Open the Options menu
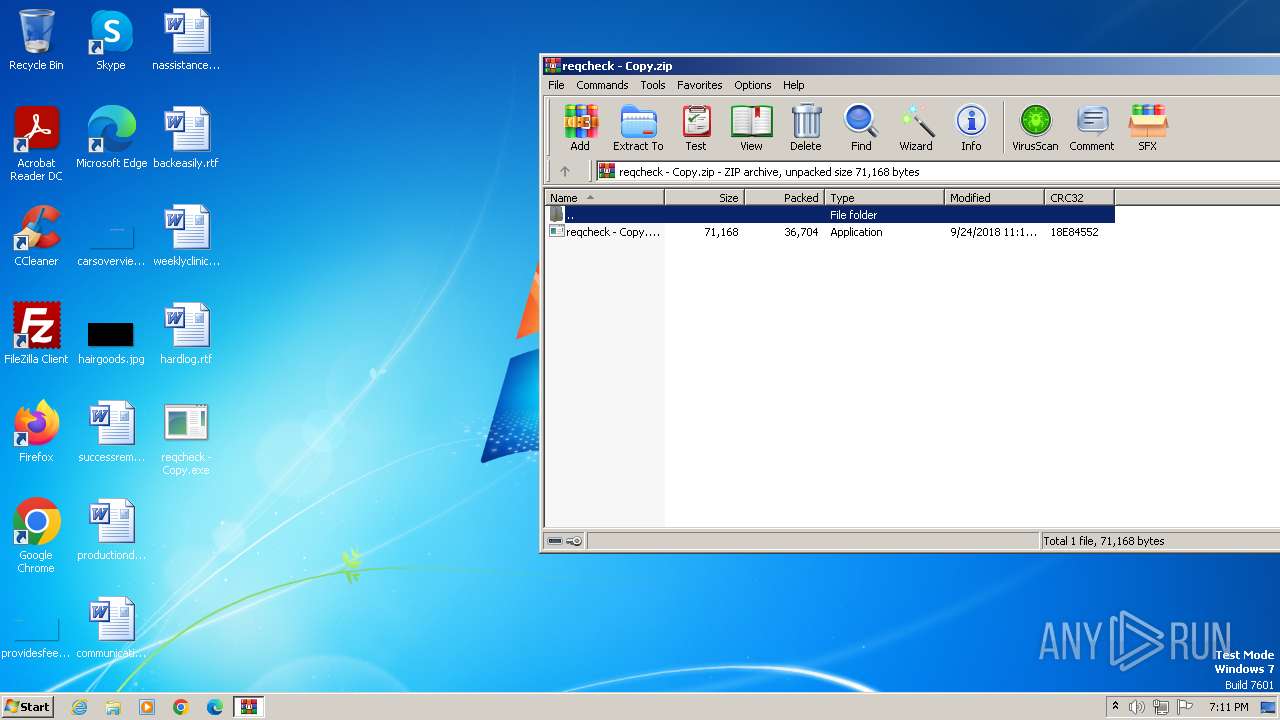The image size is (1280, 720). click(752, 85)
